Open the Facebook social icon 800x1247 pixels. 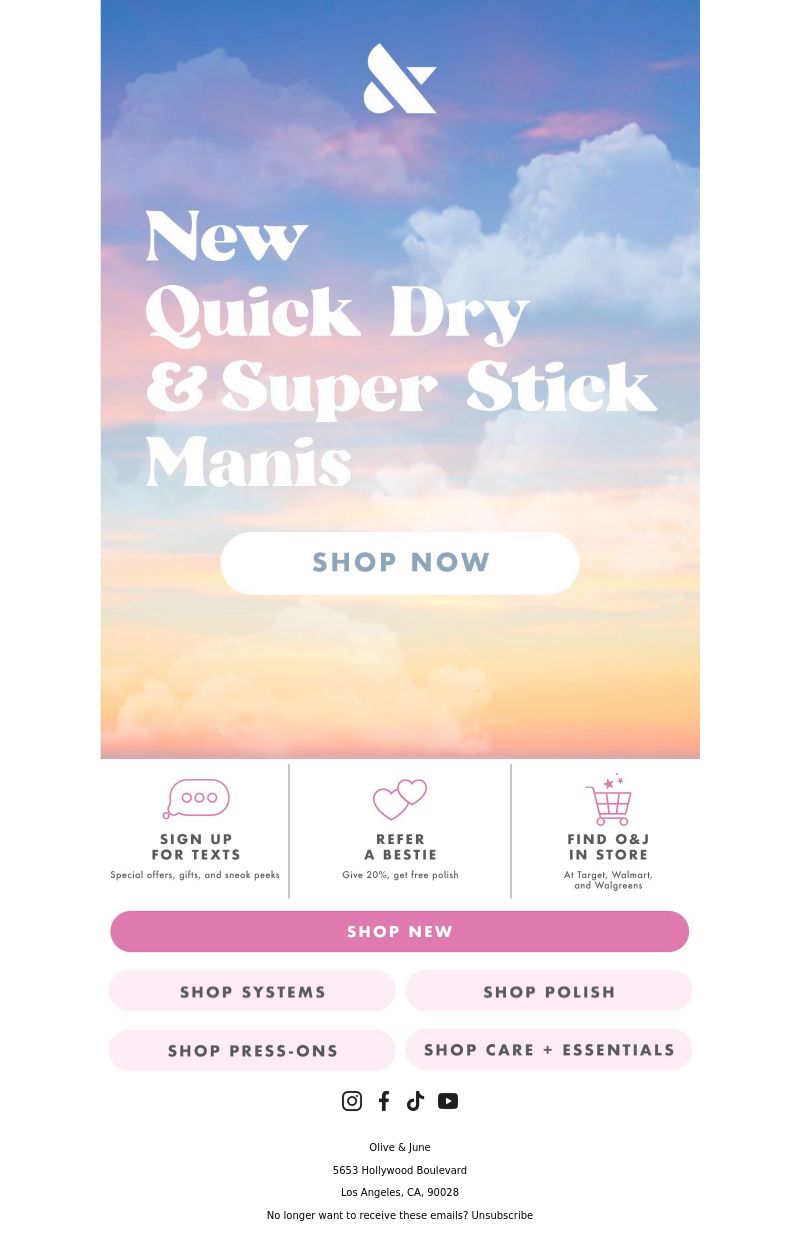384,1101
